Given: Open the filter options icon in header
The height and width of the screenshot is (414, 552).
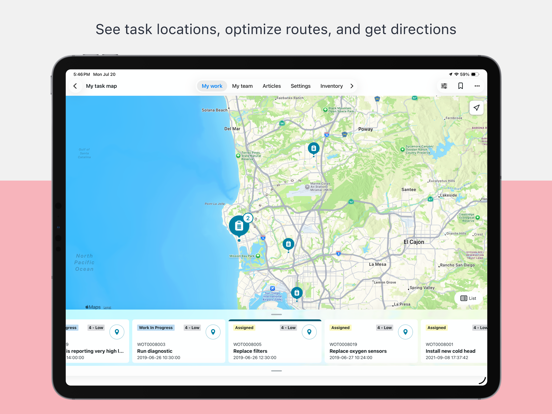Looking at the screenshot, I should pyautogui.click(x=444, y=86).
